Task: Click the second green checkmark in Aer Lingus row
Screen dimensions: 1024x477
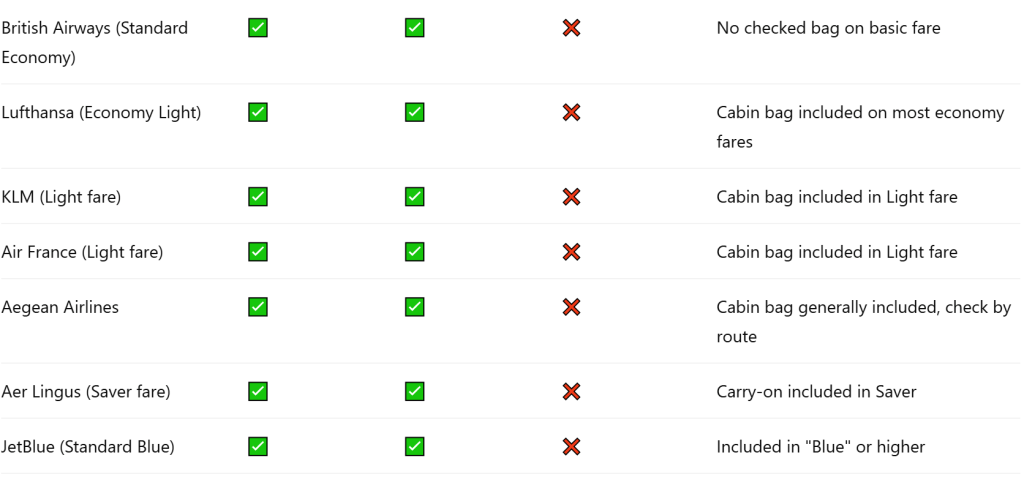Action: (x=414, y=392)
